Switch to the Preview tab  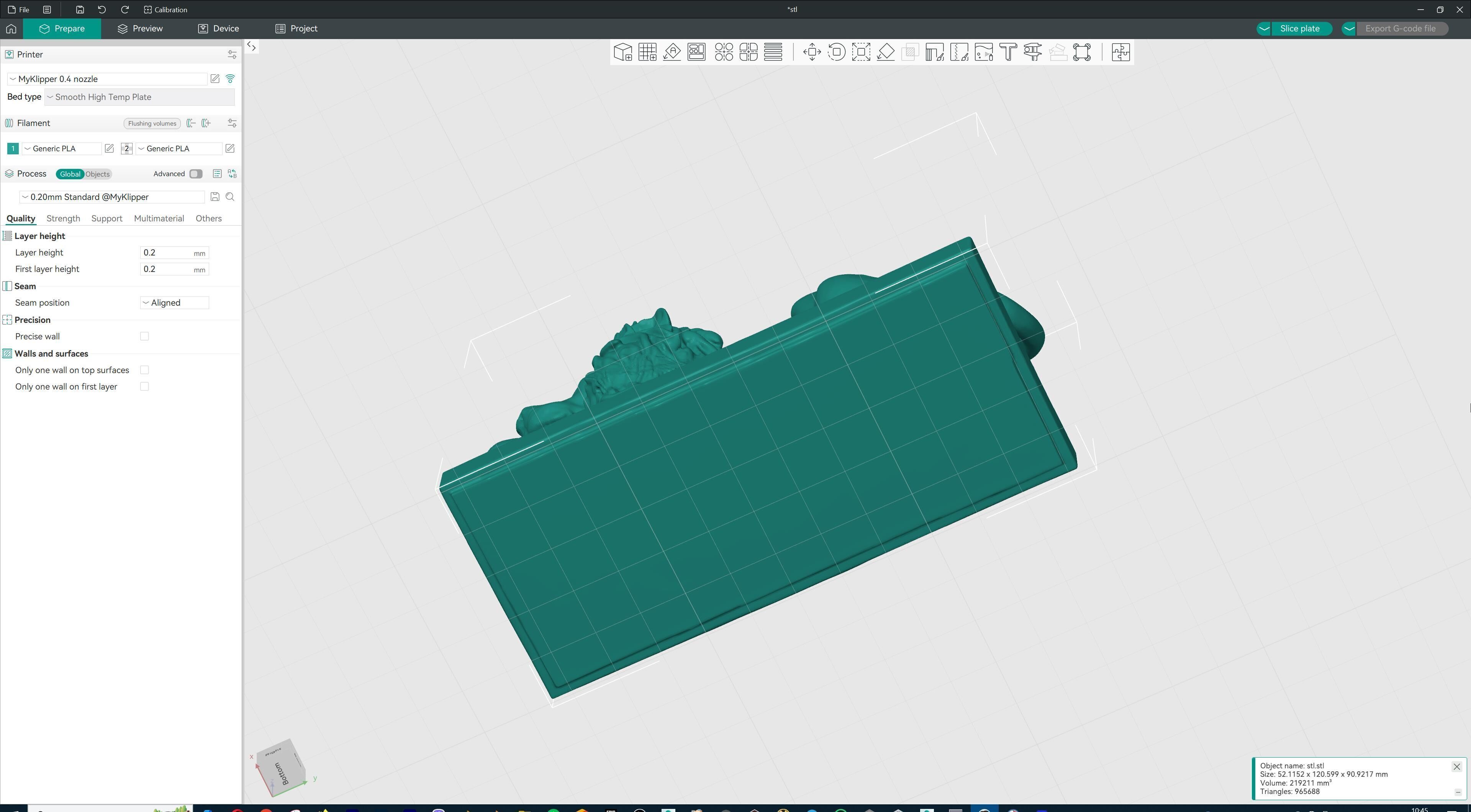click(x=140, y=29)
